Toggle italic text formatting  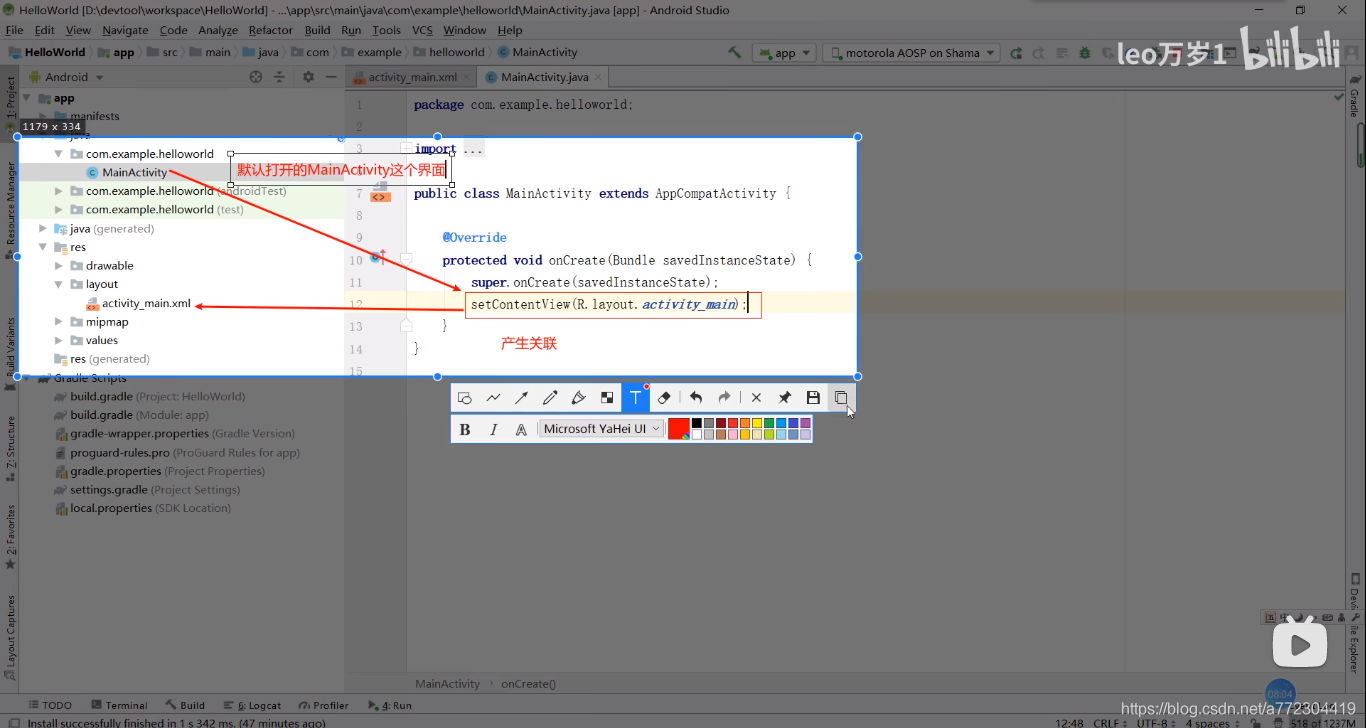pyautogui.click(x=493, y=429)
